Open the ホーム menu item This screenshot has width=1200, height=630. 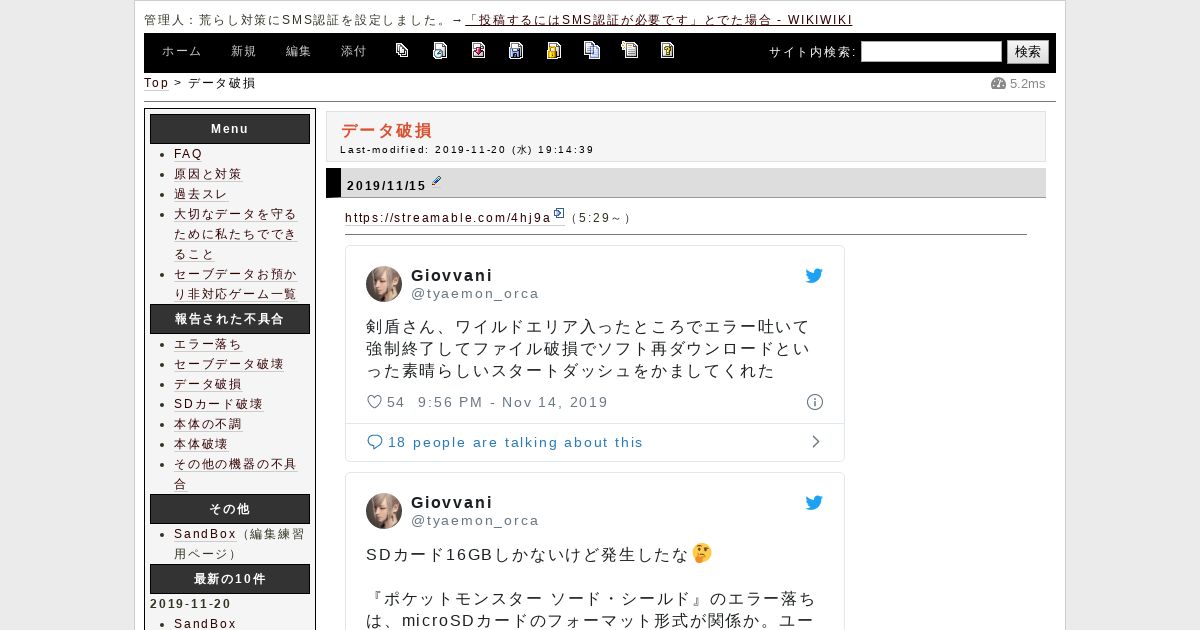182,52
